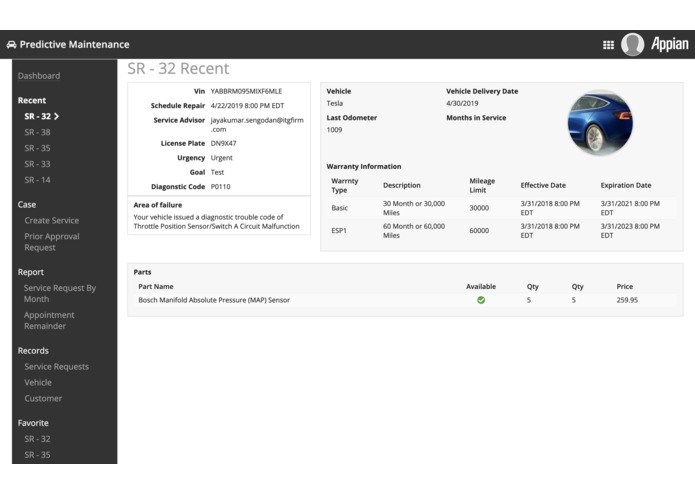Open SR - 14 in Recent list
This screenshot has width=695, height=494.
tap(37, 180)
